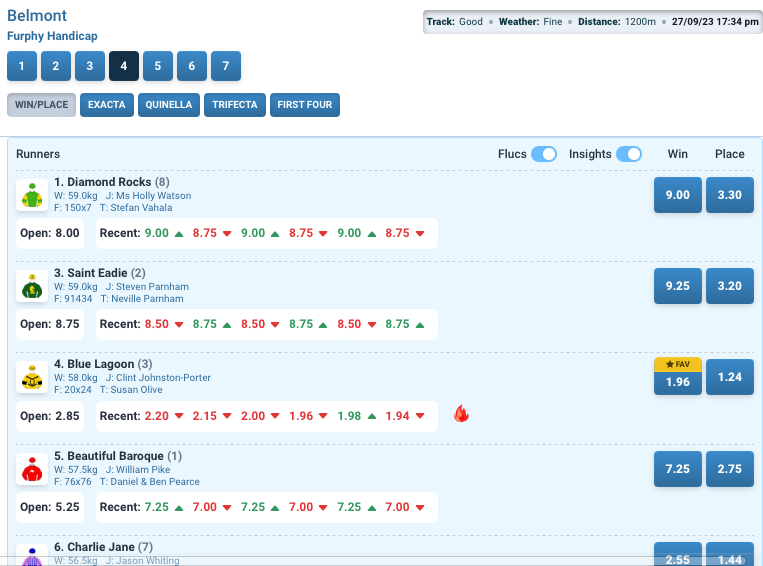Select race 4 button
The width and height of the screenshot is (763, 566).
click(124, 66)
